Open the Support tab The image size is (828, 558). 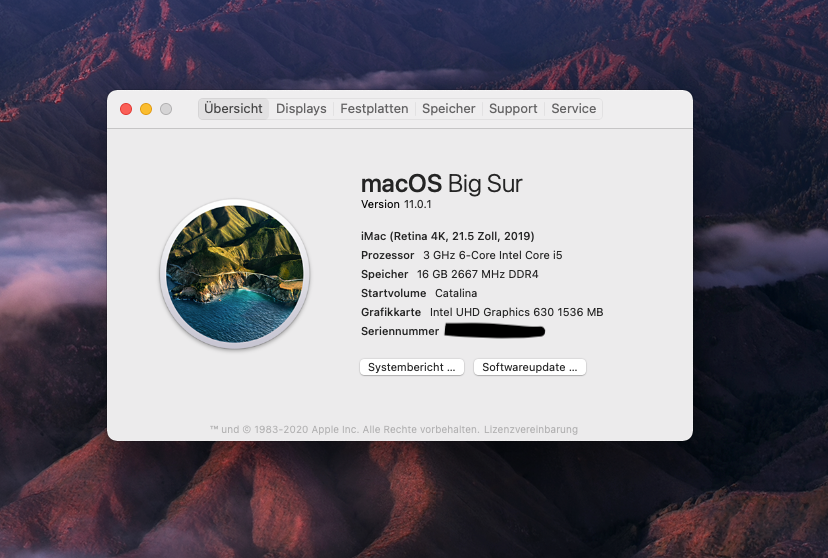513,109
